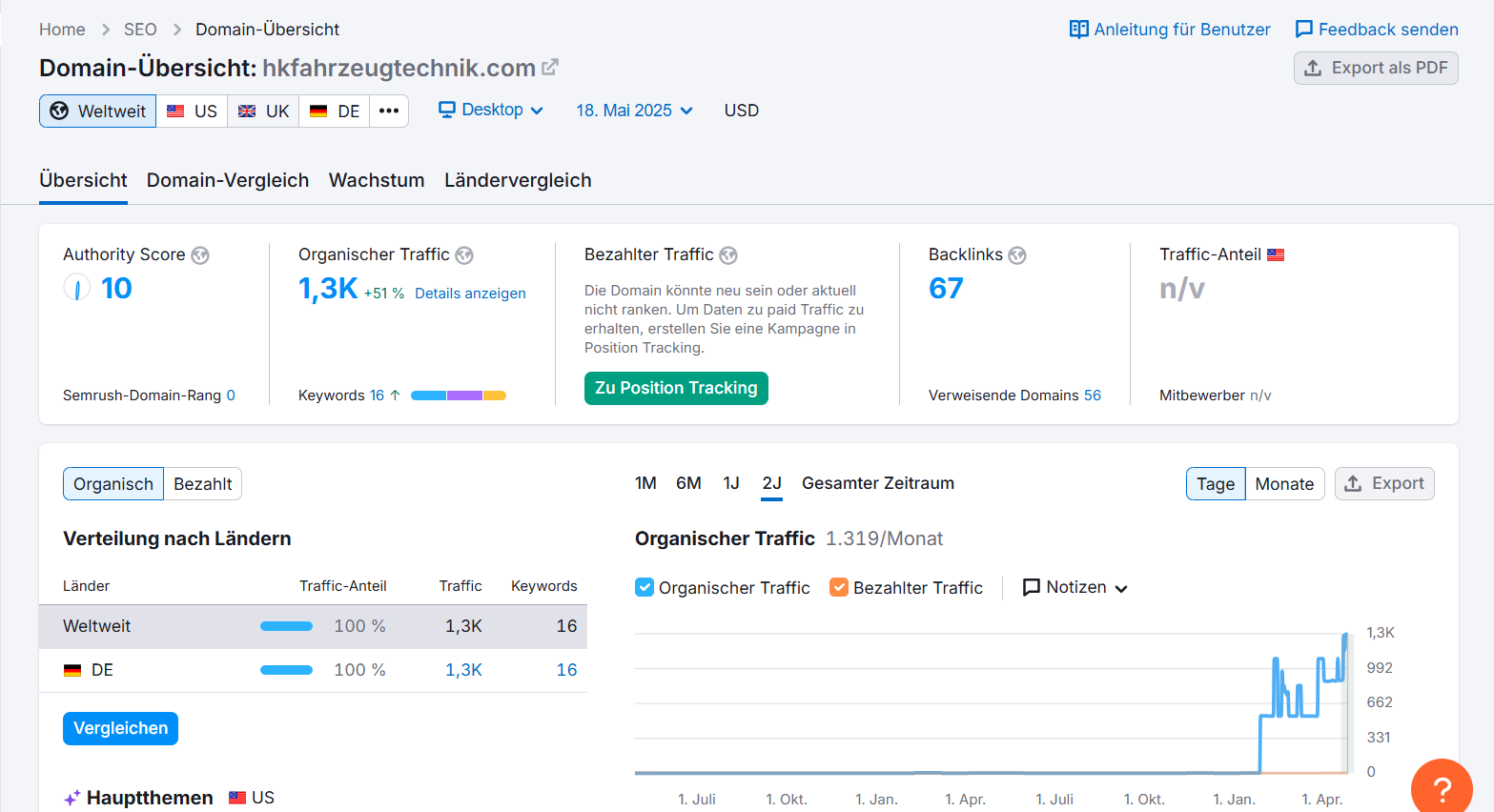Viewport: 1494px width, 812px height.
Task: Select the UK database button
Action: (263, 111)
